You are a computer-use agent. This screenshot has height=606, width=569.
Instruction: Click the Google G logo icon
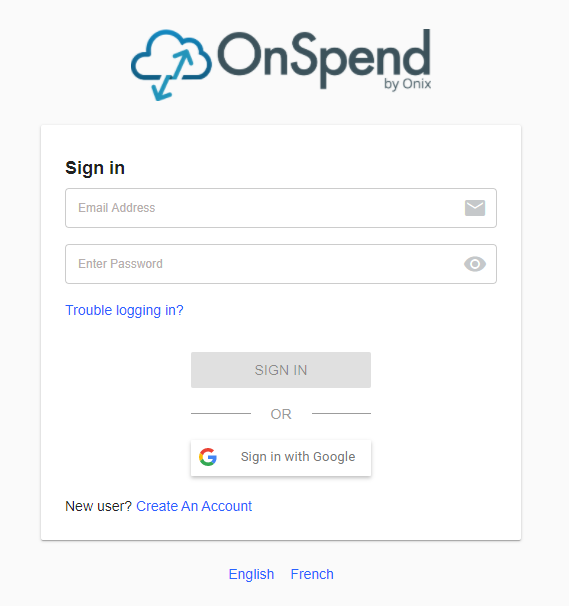click(208, 457)
